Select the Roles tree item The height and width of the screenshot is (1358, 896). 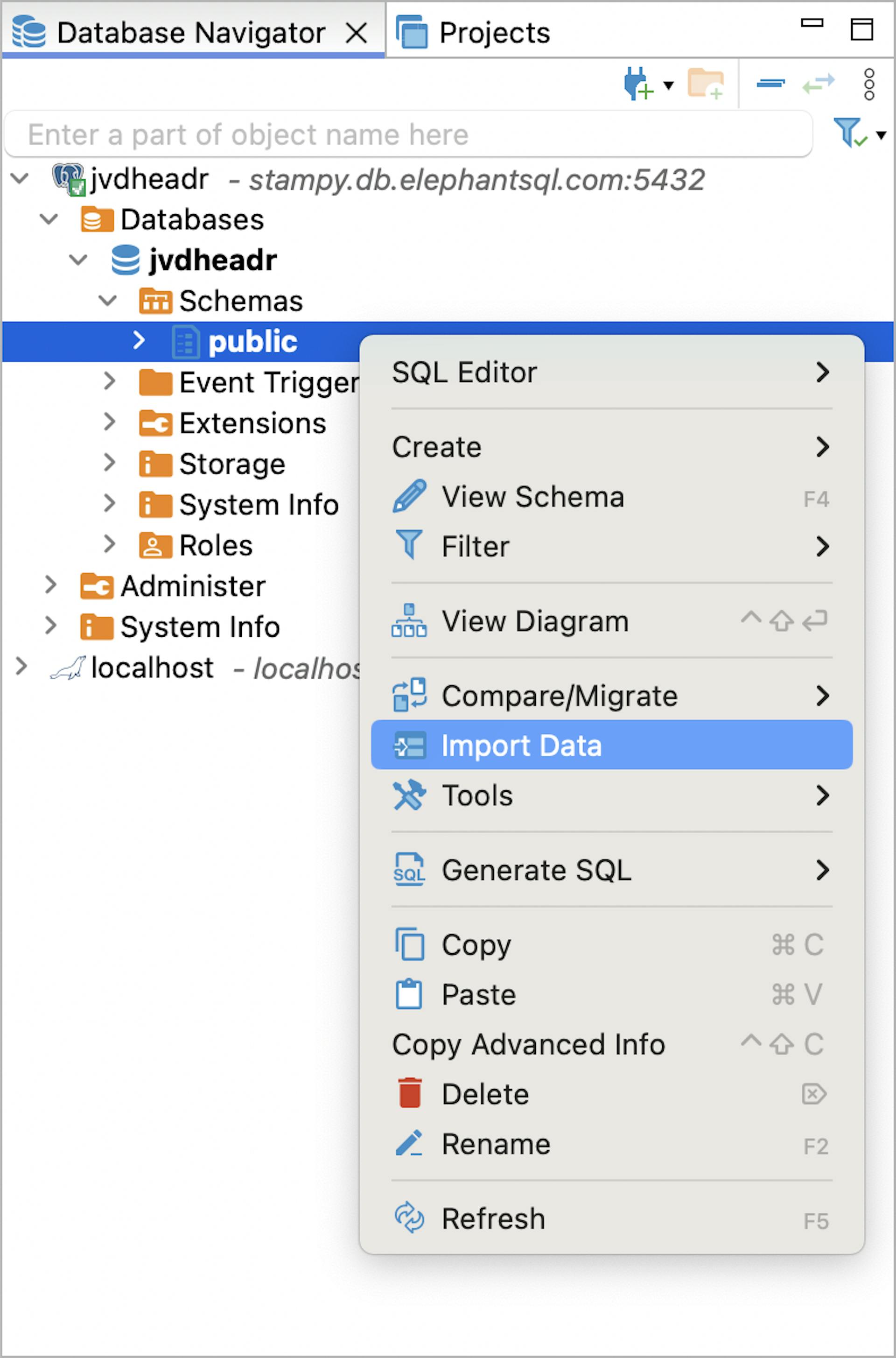(x=216, y=545)
